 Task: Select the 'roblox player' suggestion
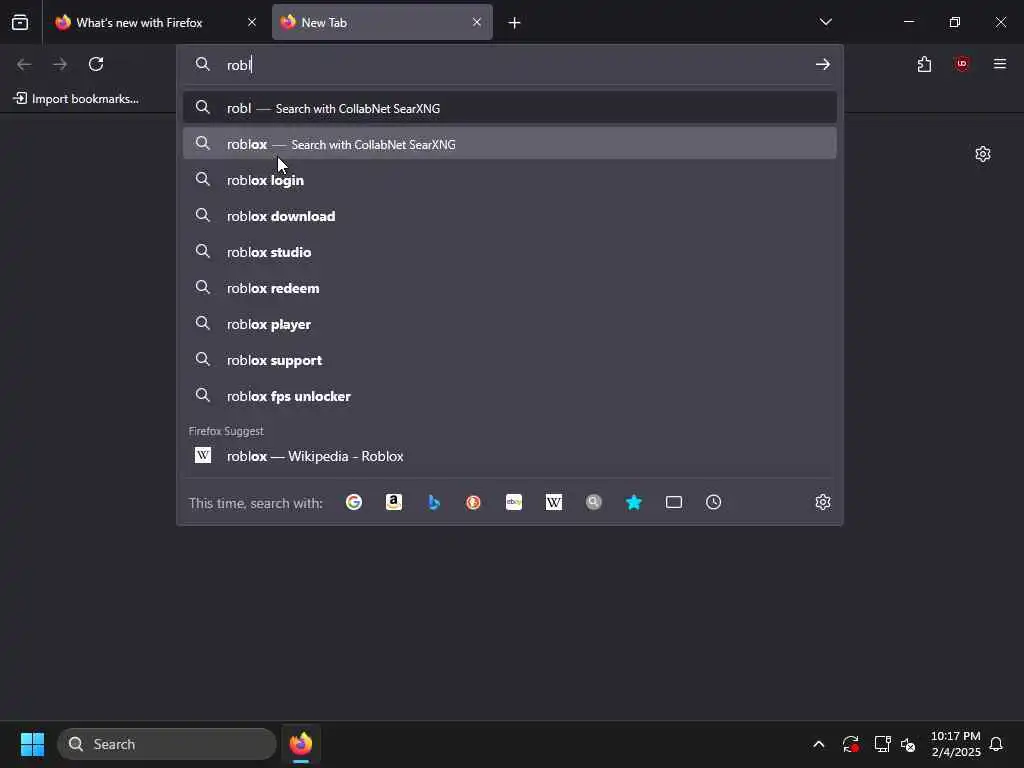coord(509,324)
